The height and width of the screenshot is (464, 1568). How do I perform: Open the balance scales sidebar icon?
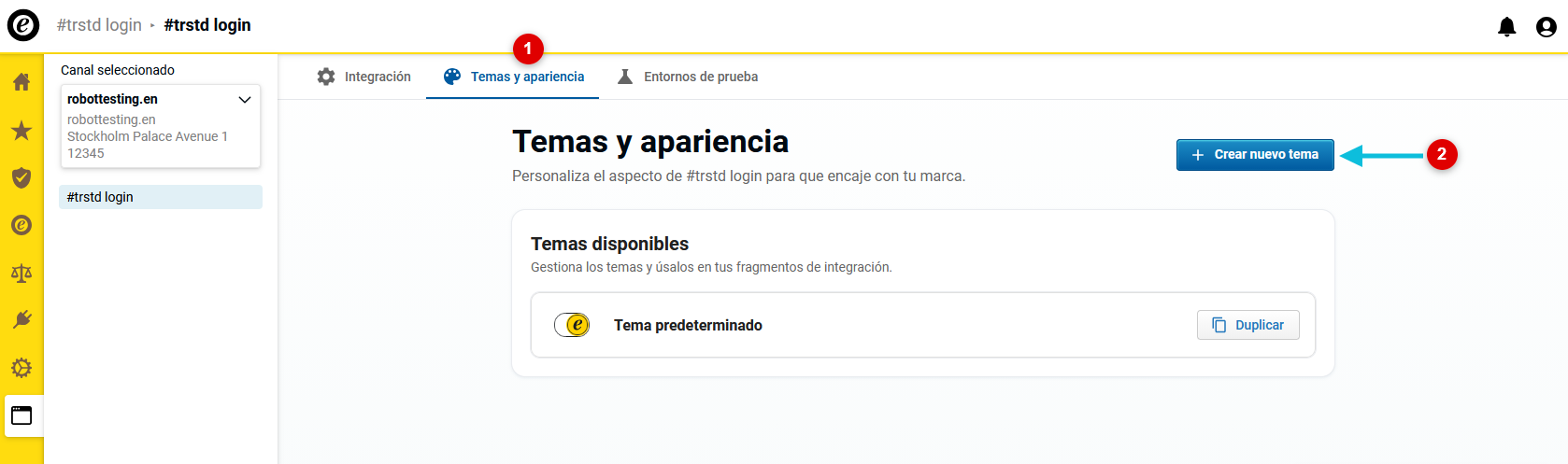[21, 273]
